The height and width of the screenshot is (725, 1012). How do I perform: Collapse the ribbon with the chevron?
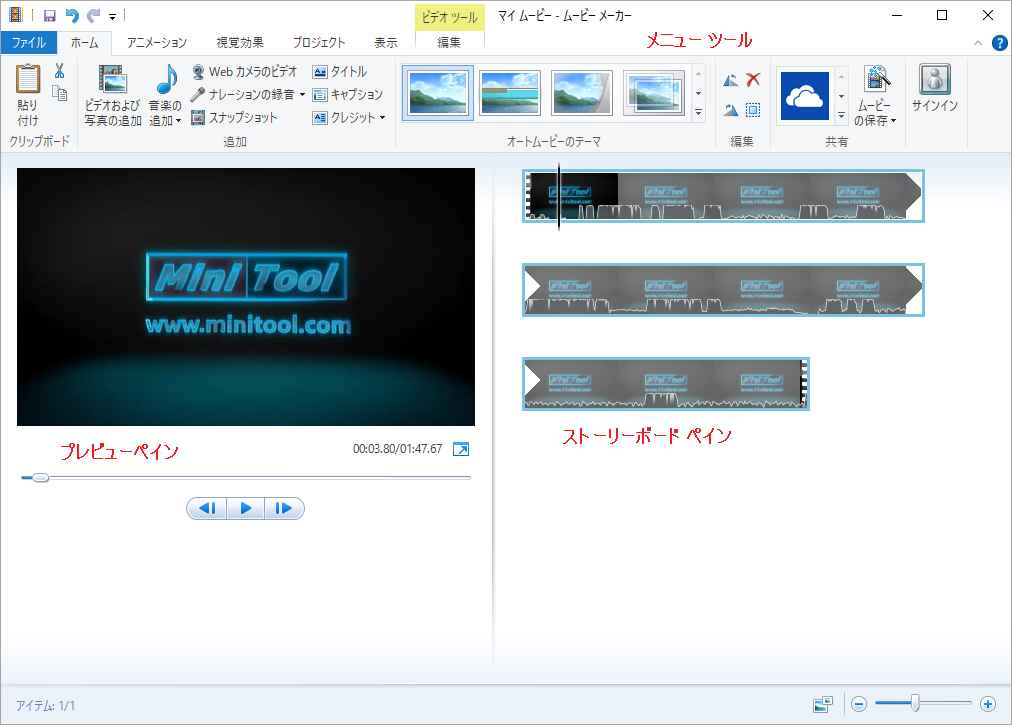click(978, 43)
